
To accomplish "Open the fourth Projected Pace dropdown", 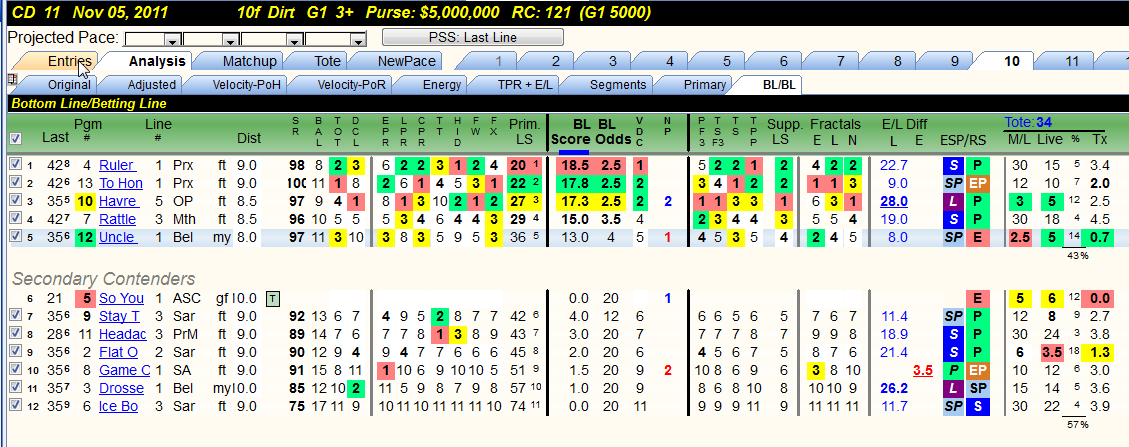I will point(359,40).
